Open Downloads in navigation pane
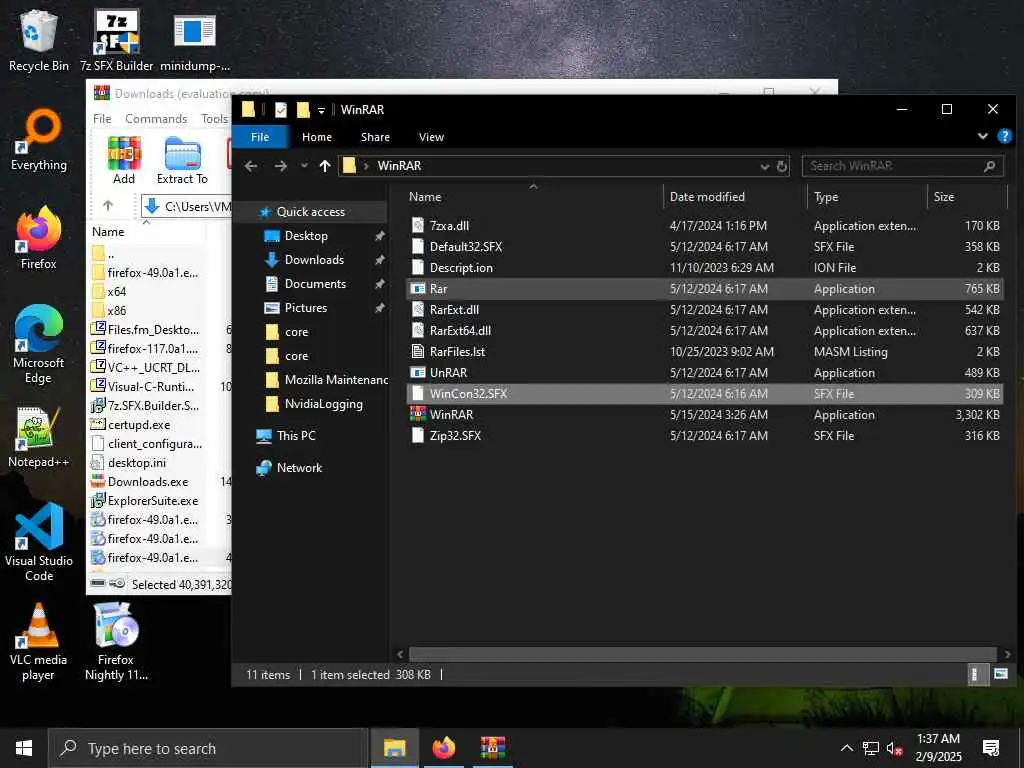1024x768 pixels. 314,260
